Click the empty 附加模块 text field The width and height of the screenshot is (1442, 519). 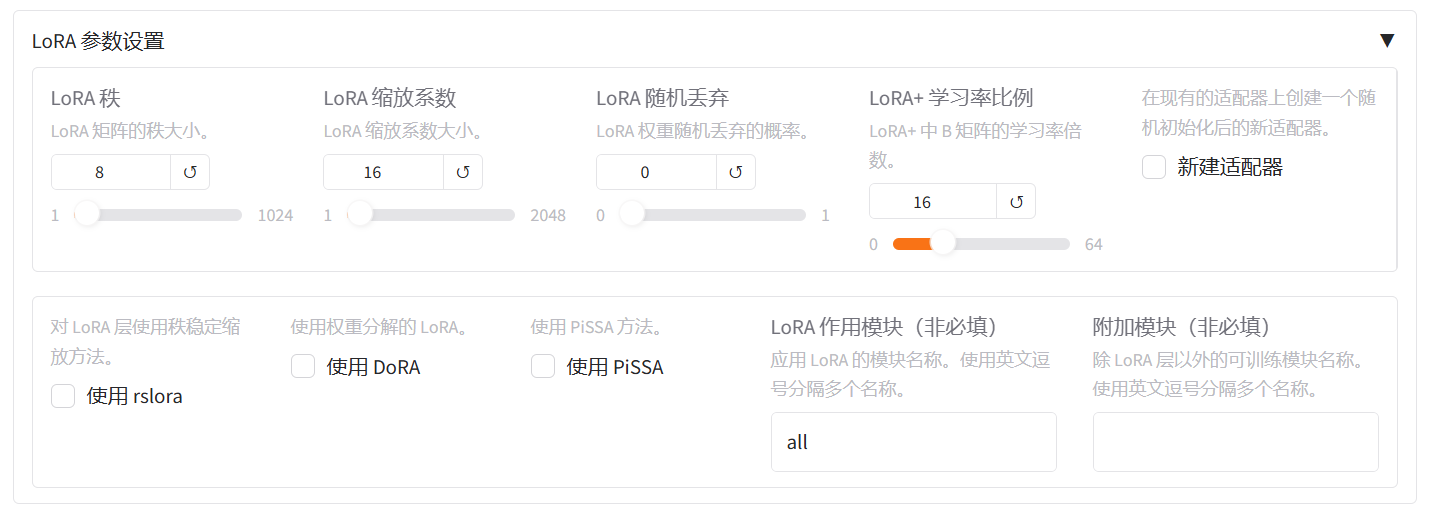coord(1235,442)
